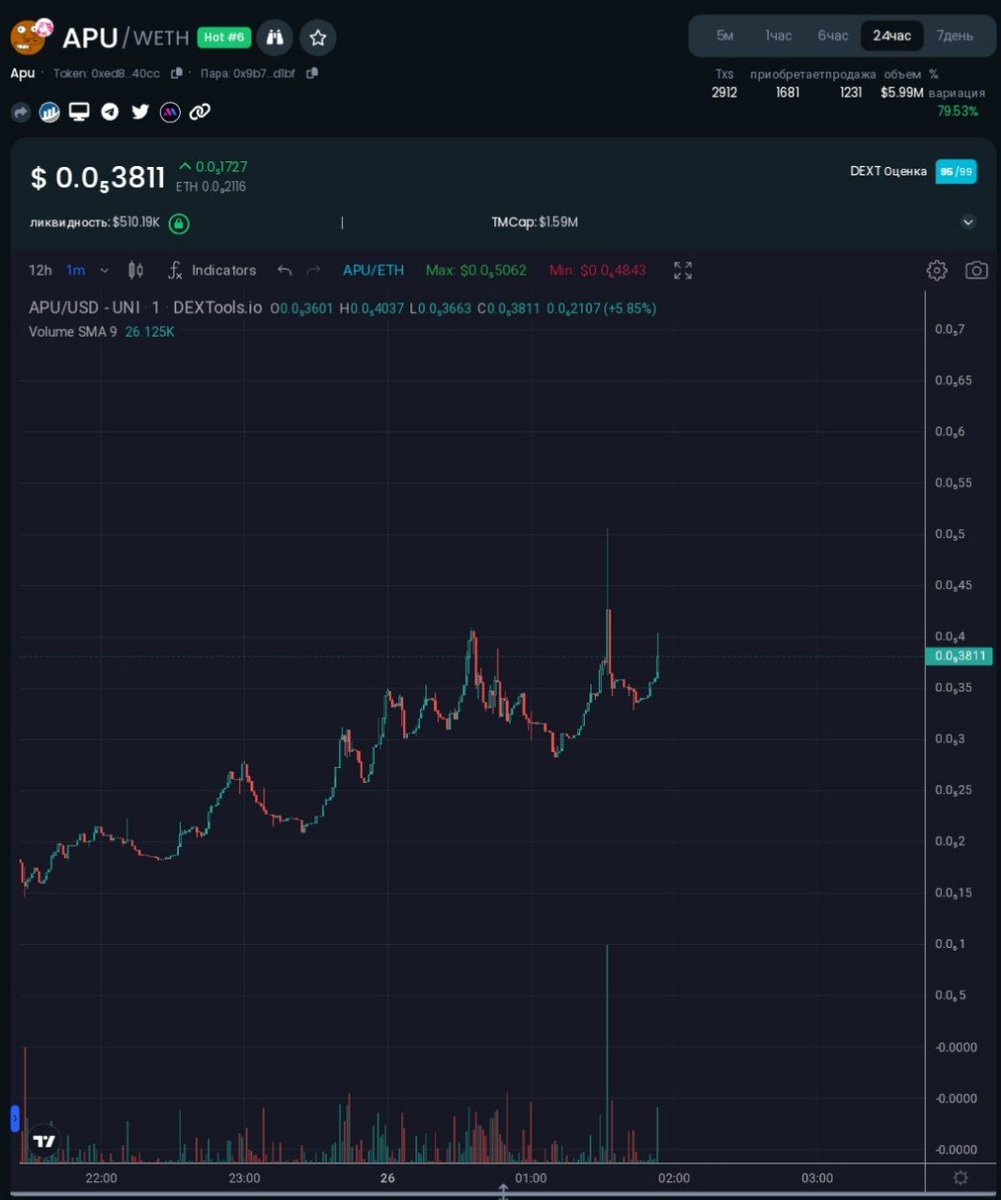Toggle the 1m timeframe highlight
Viewport: 1001px width, 1200px height.
[73, 270]
